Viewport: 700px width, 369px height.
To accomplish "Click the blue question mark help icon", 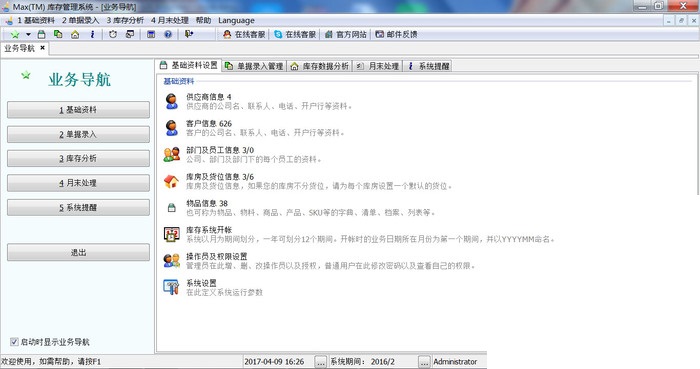I will click(x=168, y=34).
